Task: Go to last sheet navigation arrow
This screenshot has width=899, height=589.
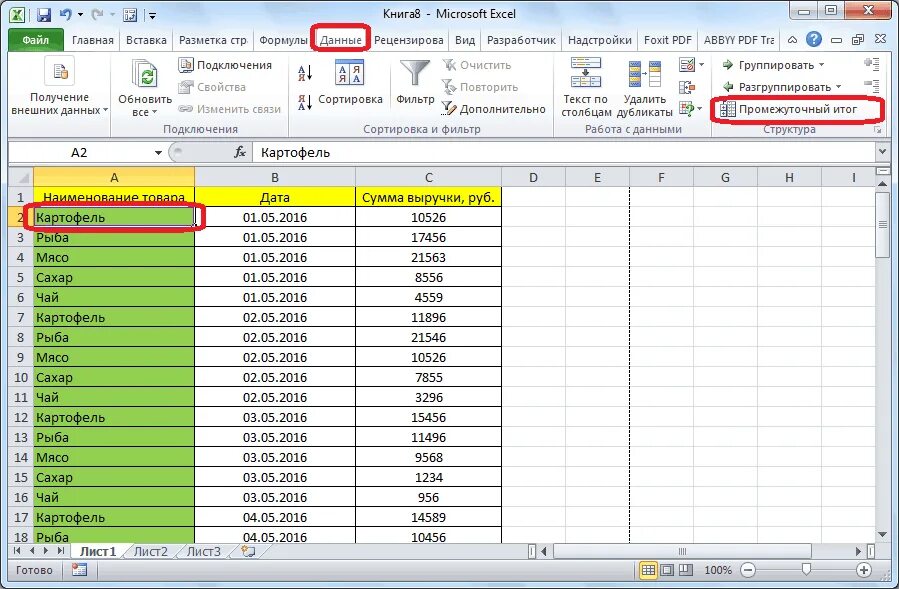Action: [60, 551]
